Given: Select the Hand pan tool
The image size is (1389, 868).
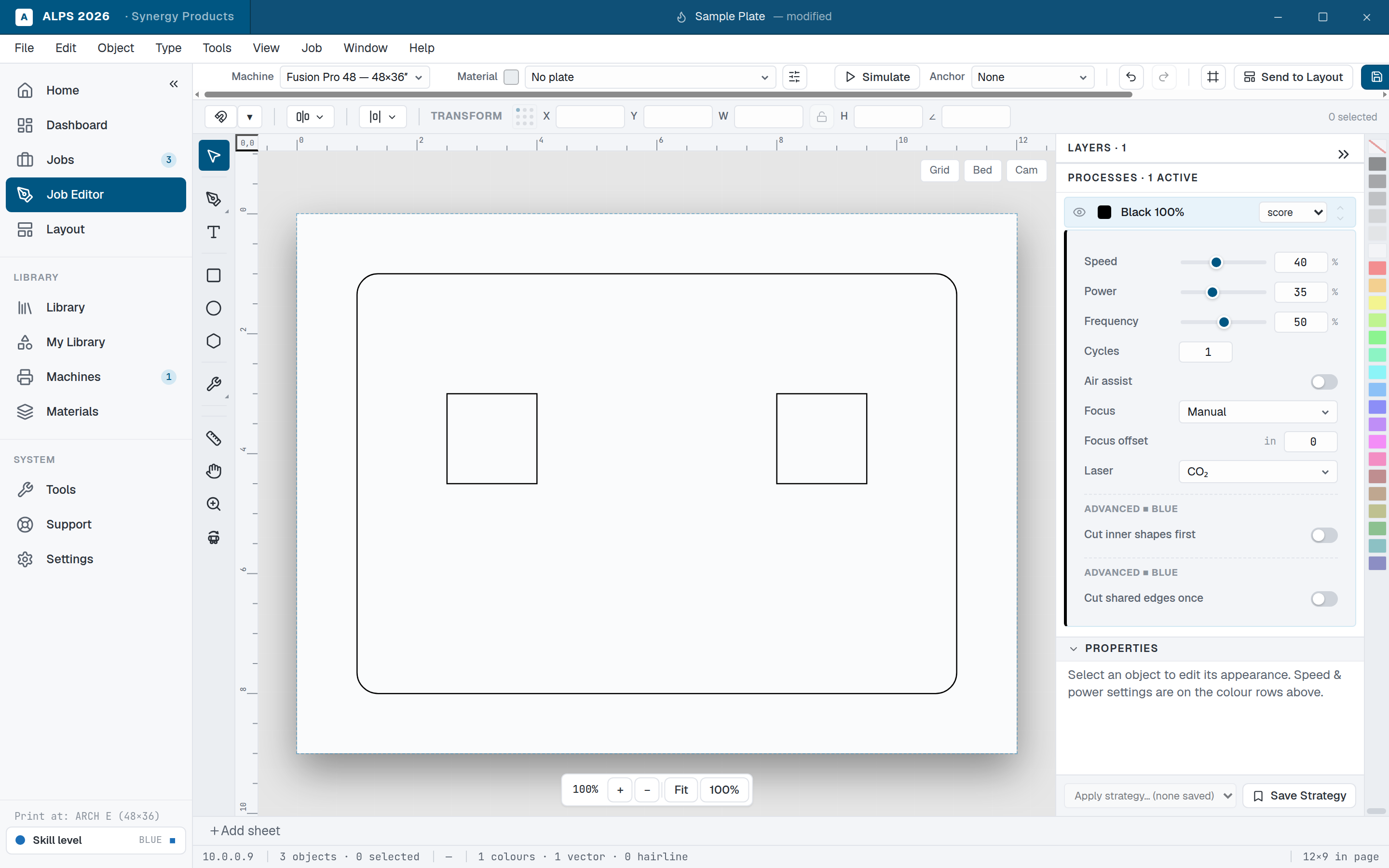Looking at the screenshot, I should (x=214, y=471).
